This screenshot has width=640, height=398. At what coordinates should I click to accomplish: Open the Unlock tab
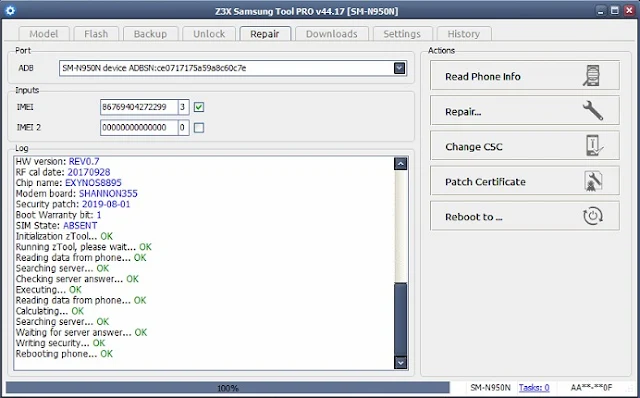(209, 34)
